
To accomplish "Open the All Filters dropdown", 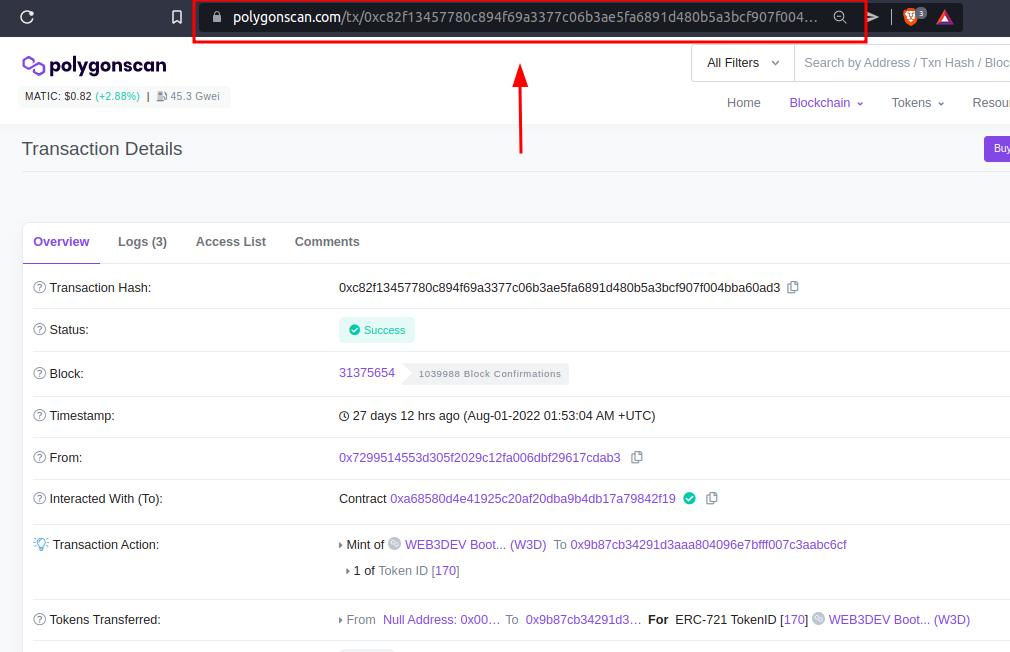I will (743, 63).
